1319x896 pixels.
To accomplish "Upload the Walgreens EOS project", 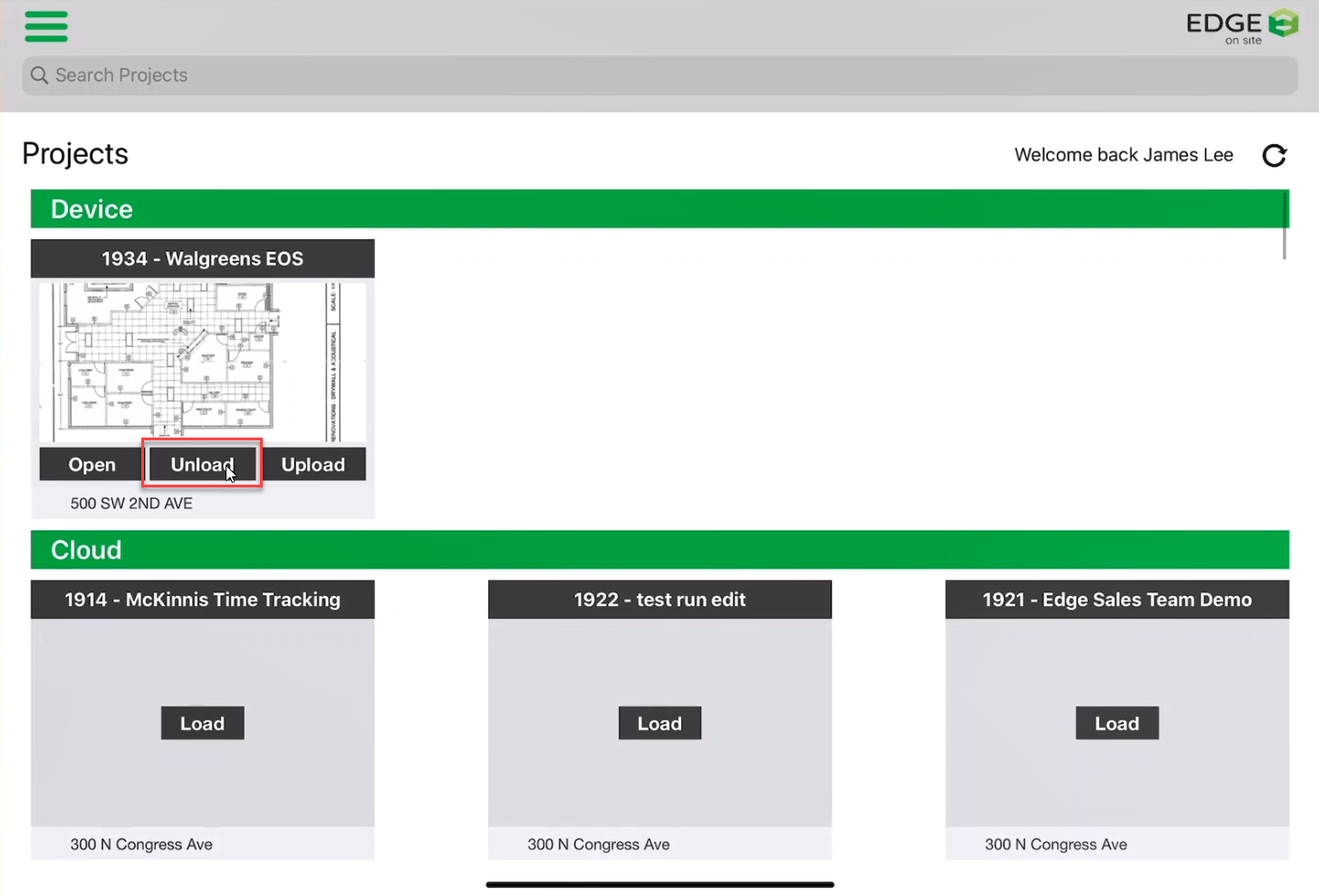I will pyautogui.click(x=313, y=465).
